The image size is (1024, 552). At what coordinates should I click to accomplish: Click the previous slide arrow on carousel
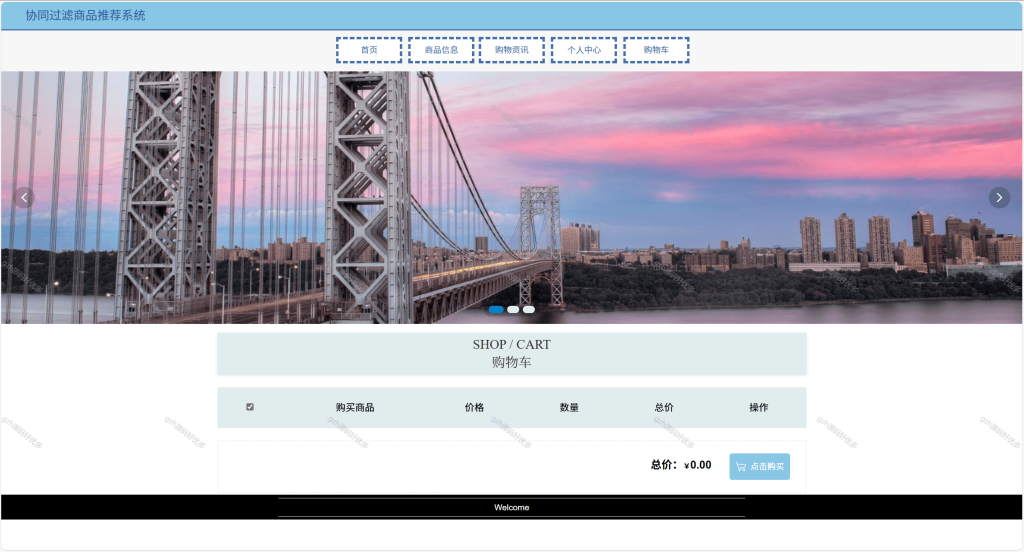pos(24,197)
